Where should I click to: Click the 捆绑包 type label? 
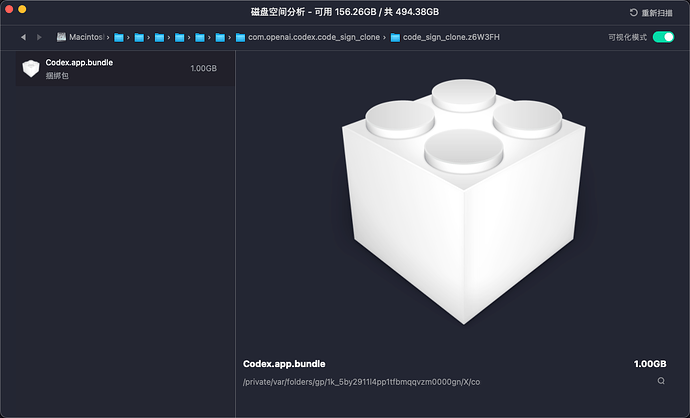coord(57,76)
